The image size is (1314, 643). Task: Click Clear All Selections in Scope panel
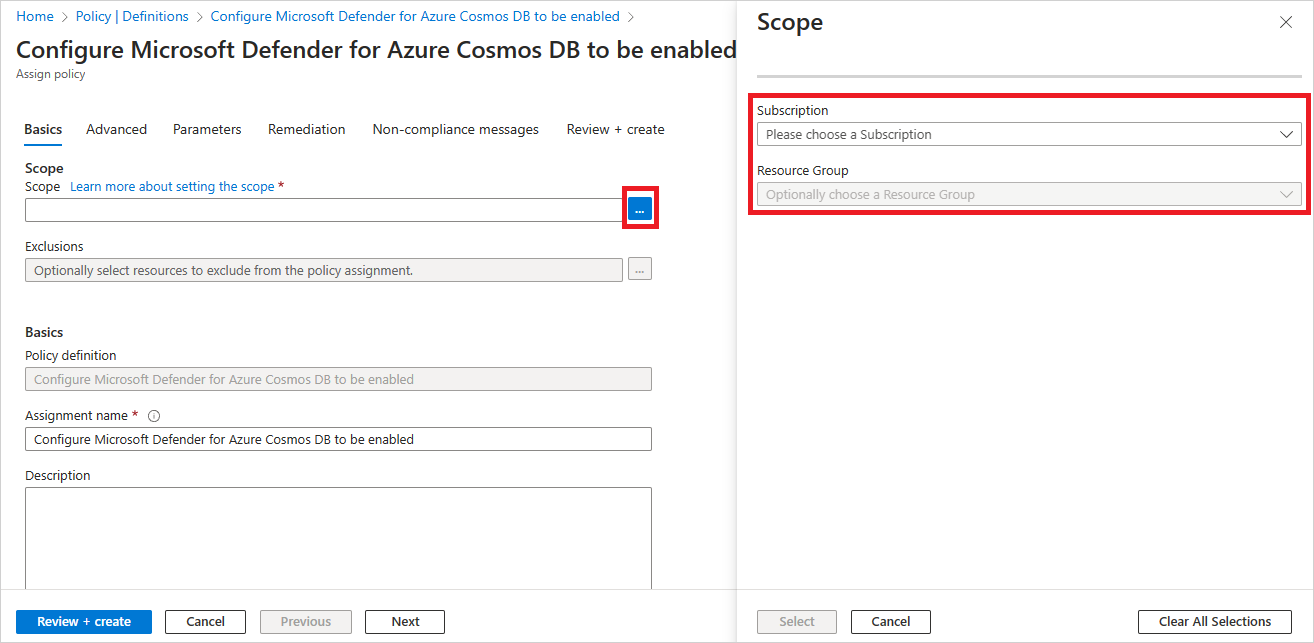(1215, 621)
